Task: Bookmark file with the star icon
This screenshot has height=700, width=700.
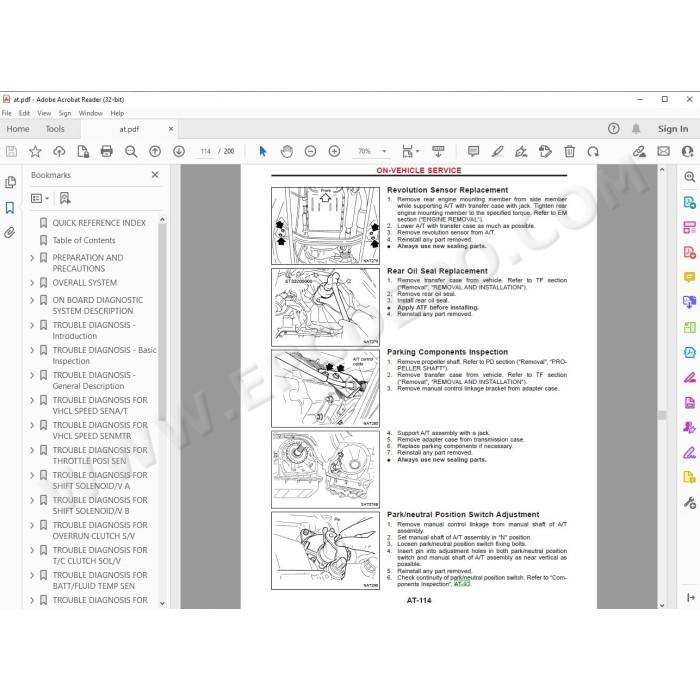Action: click(x=35, y=152)
